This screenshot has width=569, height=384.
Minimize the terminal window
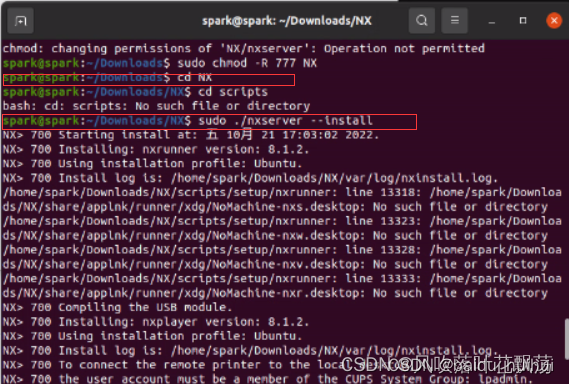492,21
